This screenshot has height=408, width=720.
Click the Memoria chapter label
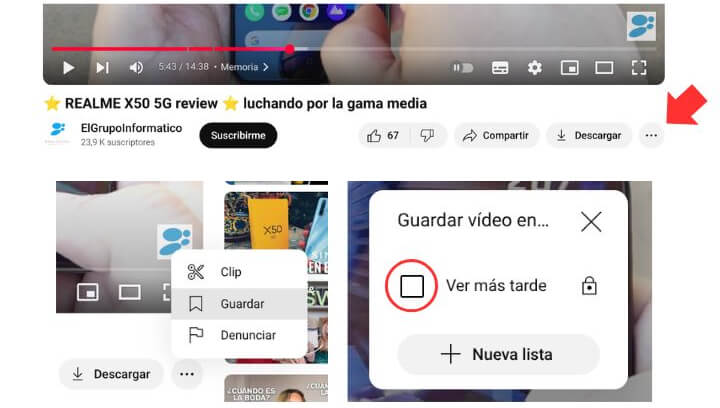(239, 67)
